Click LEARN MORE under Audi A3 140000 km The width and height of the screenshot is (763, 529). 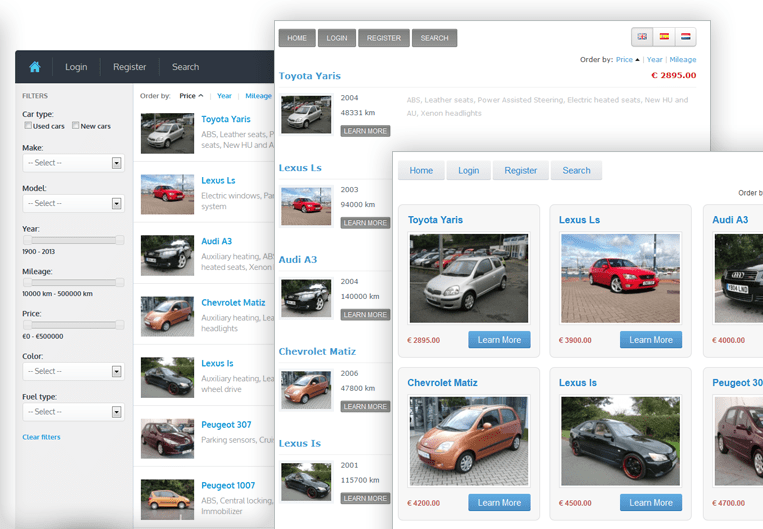point(365,315)
